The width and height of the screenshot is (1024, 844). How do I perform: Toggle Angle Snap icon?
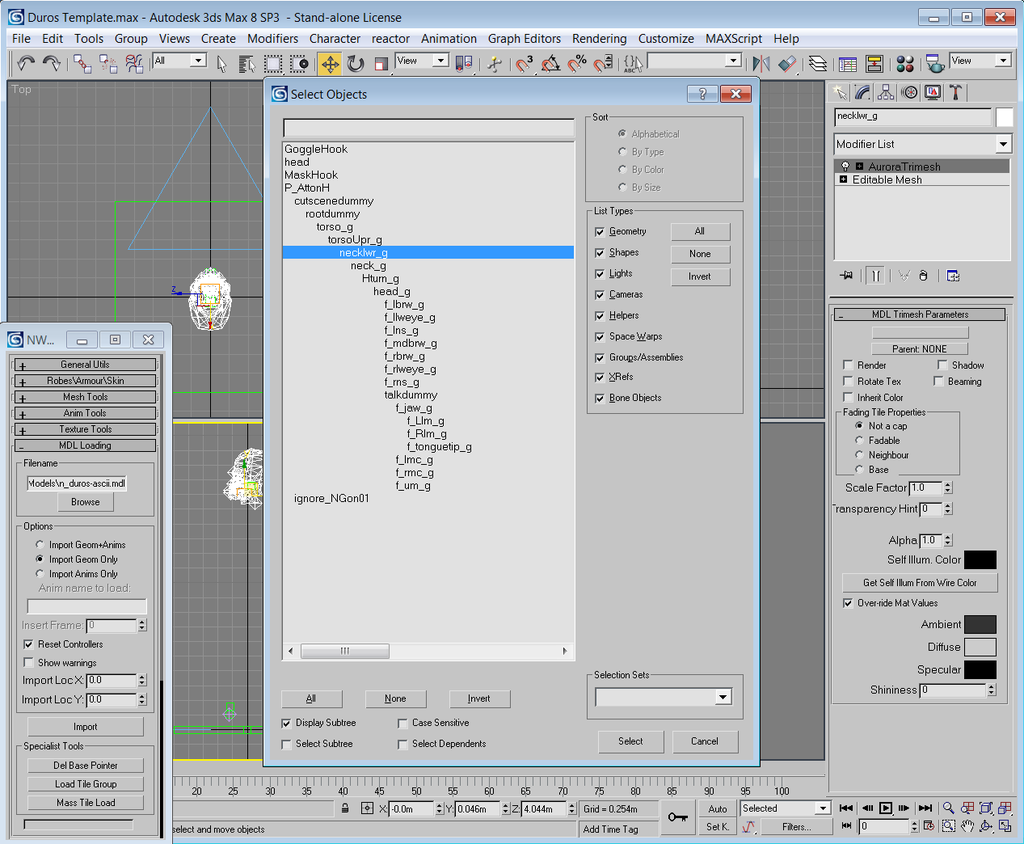point(551,63)
